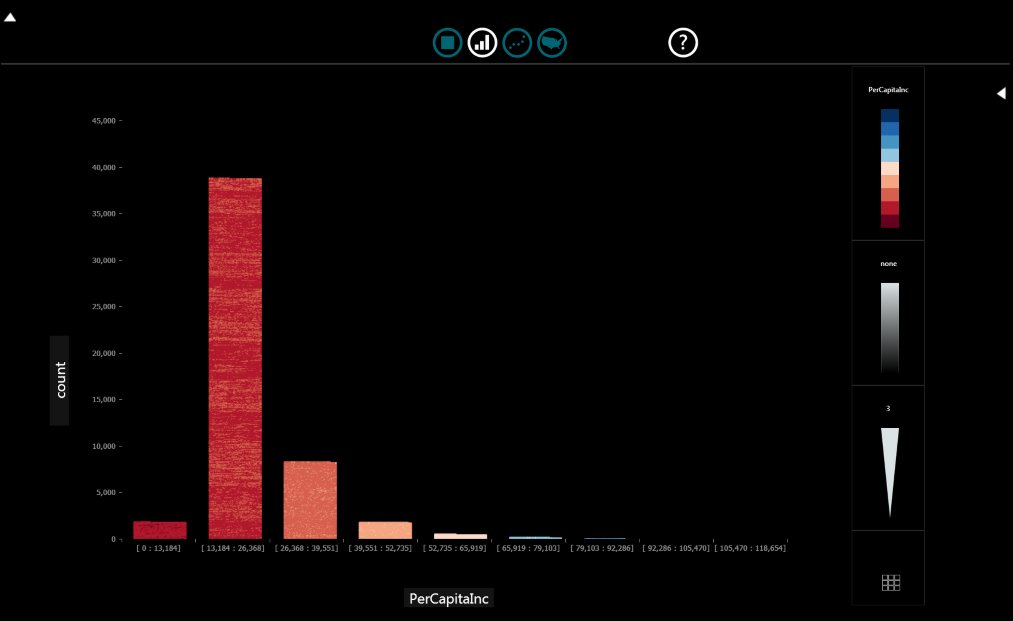Click the 'none' grayscale gradient bar
Viewport: 1013px width, 621px height.
(x=890, y=327)
